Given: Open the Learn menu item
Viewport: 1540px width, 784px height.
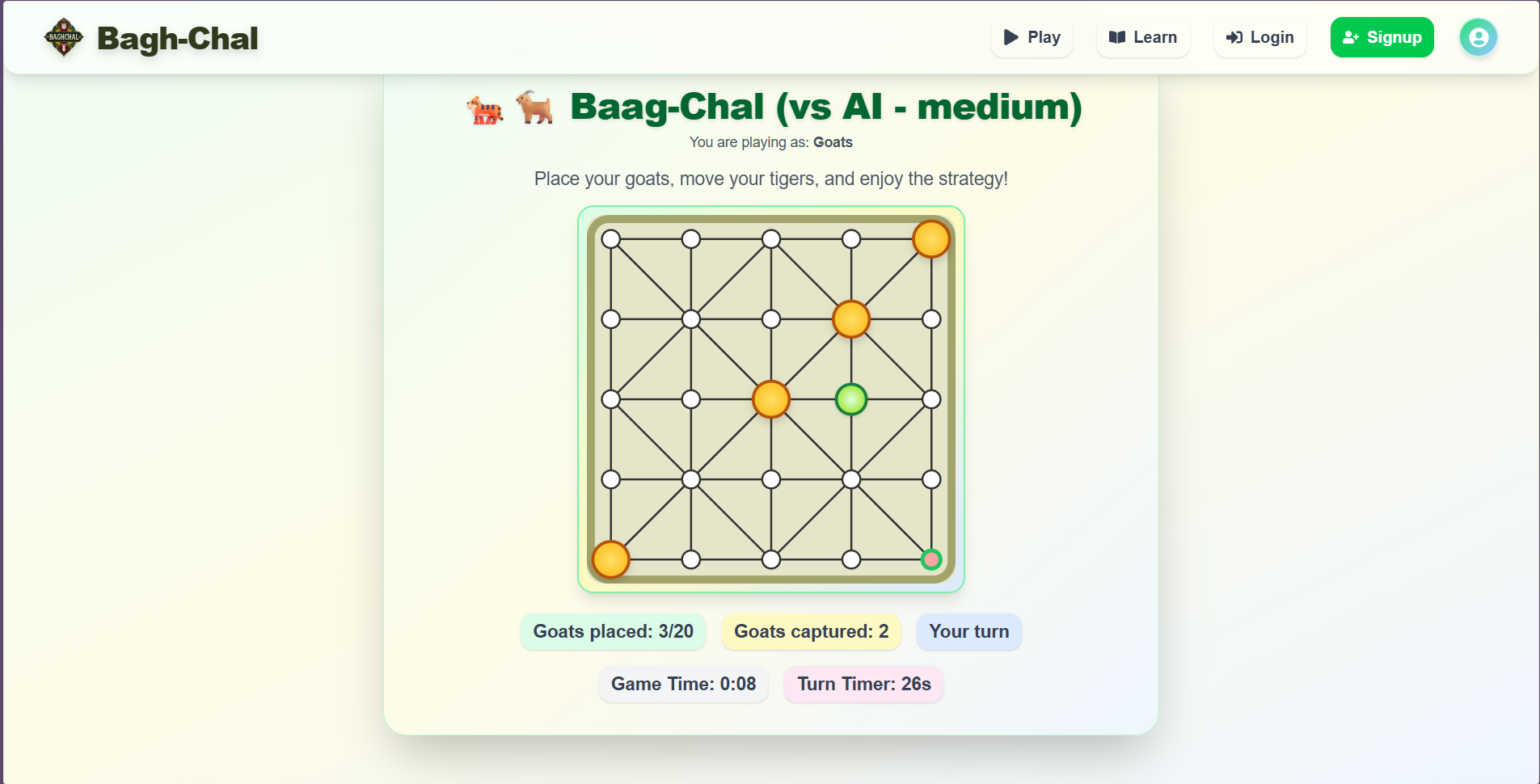Looking at the screenshot, I should point(1143,38).
